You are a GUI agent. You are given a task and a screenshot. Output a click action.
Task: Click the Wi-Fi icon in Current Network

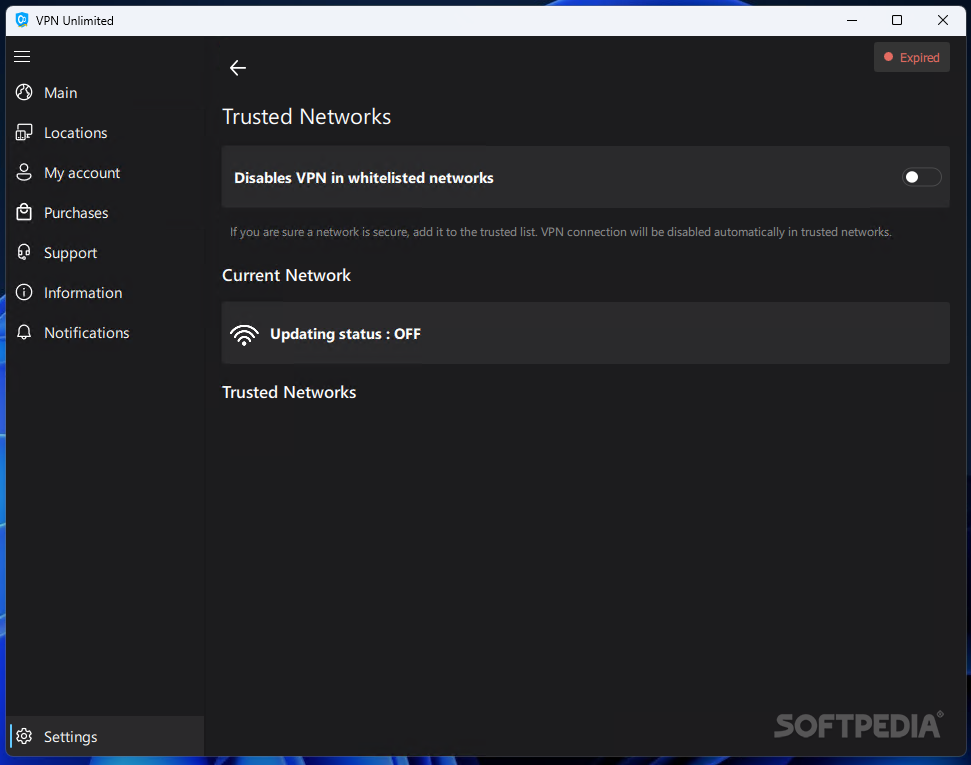tap(245, 334)
